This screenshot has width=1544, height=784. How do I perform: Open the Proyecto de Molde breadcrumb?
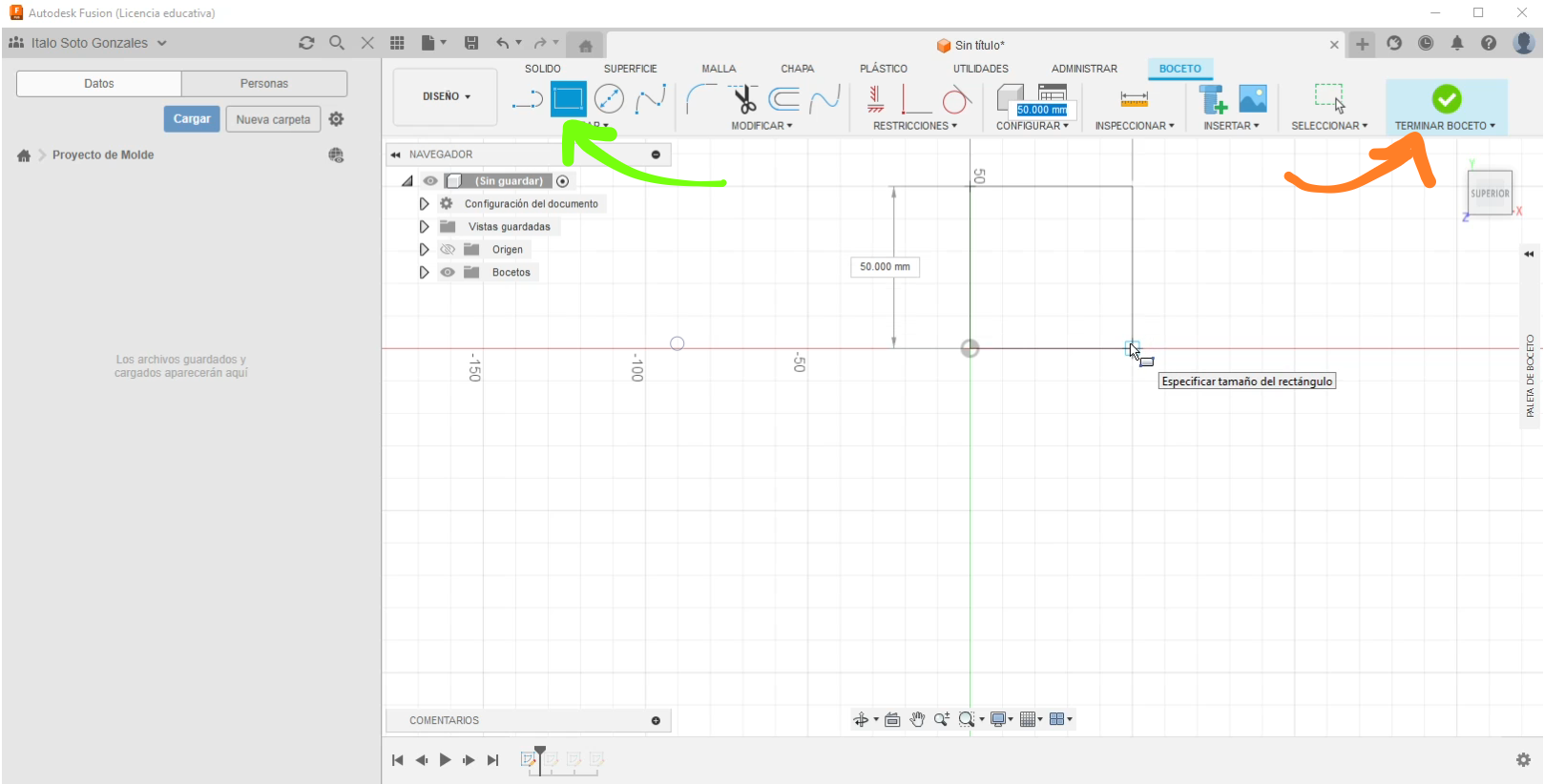[103, 155]
